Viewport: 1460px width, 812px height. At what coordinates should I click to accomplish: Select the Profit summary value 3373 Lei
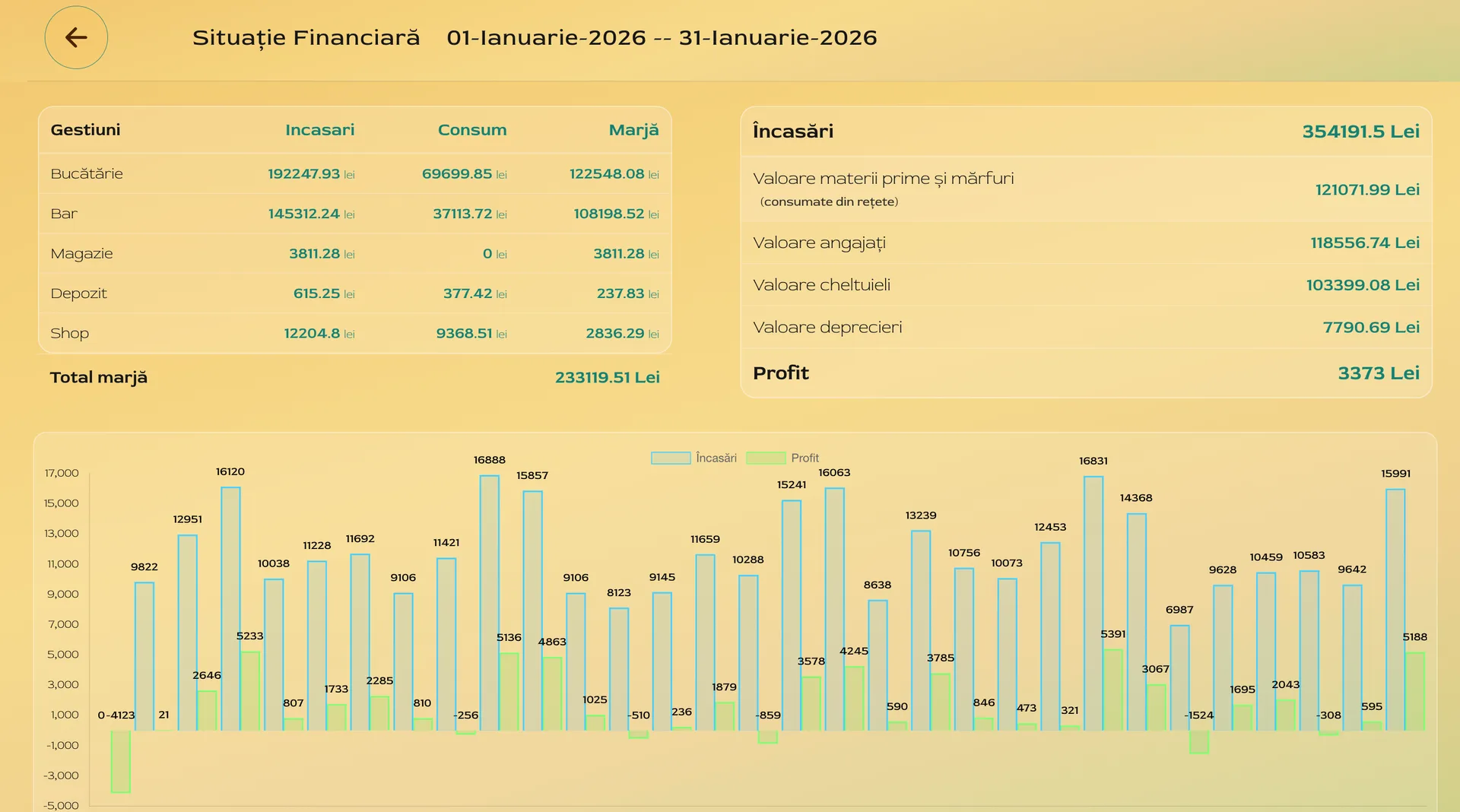pyautogui.click(x=1379, y=373)
